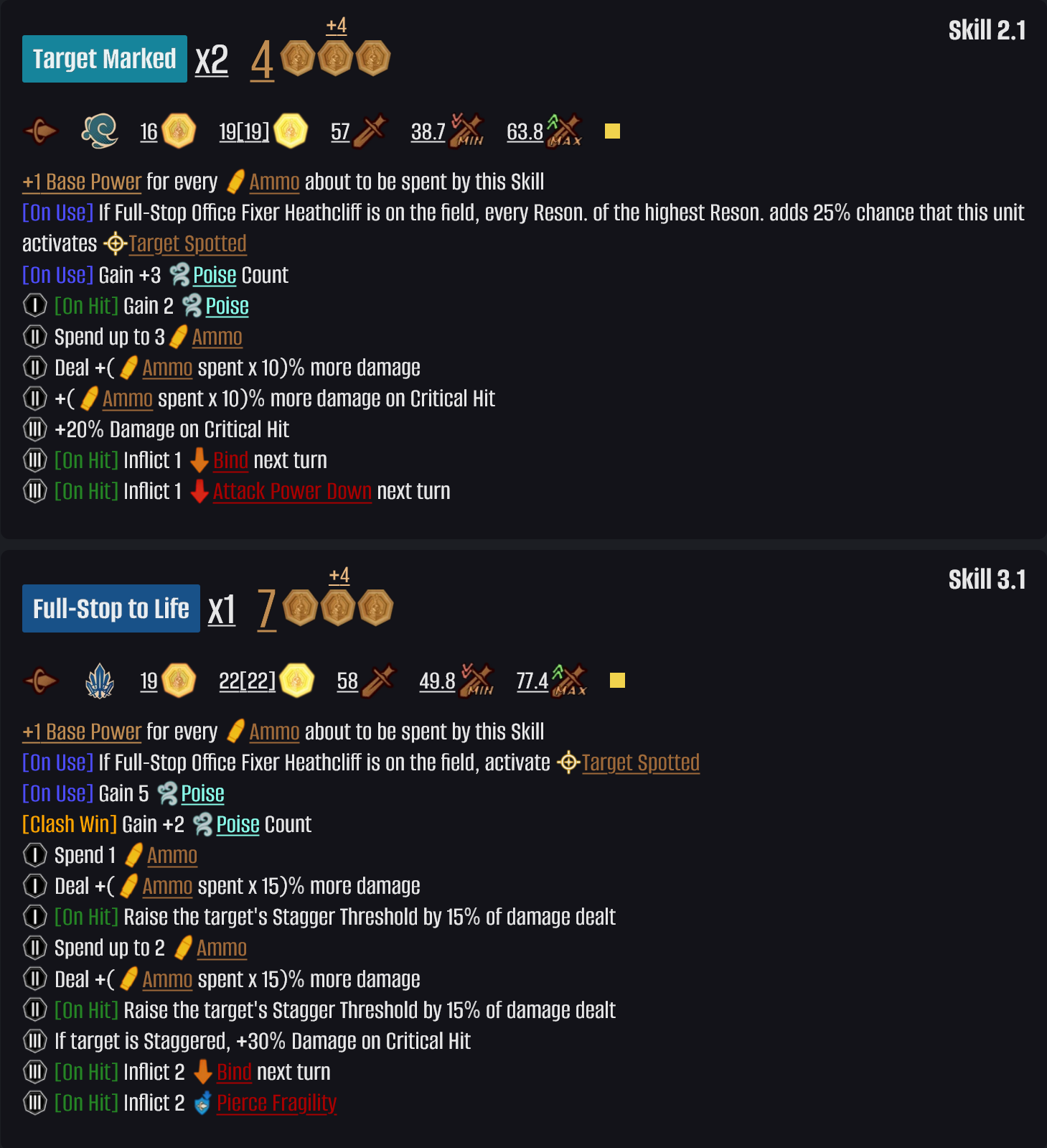
Task: Click the Poise link under Clash Win
Action: click(238, 824)
